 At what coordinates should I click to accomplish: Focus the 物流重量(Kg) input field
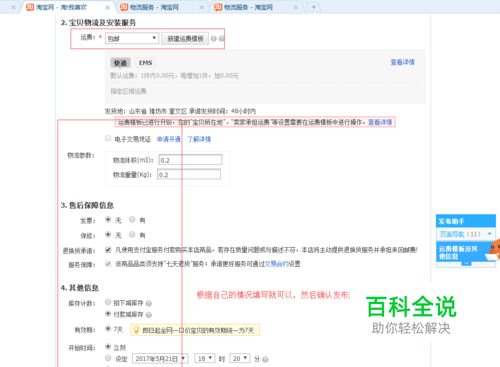click(189, 174)
